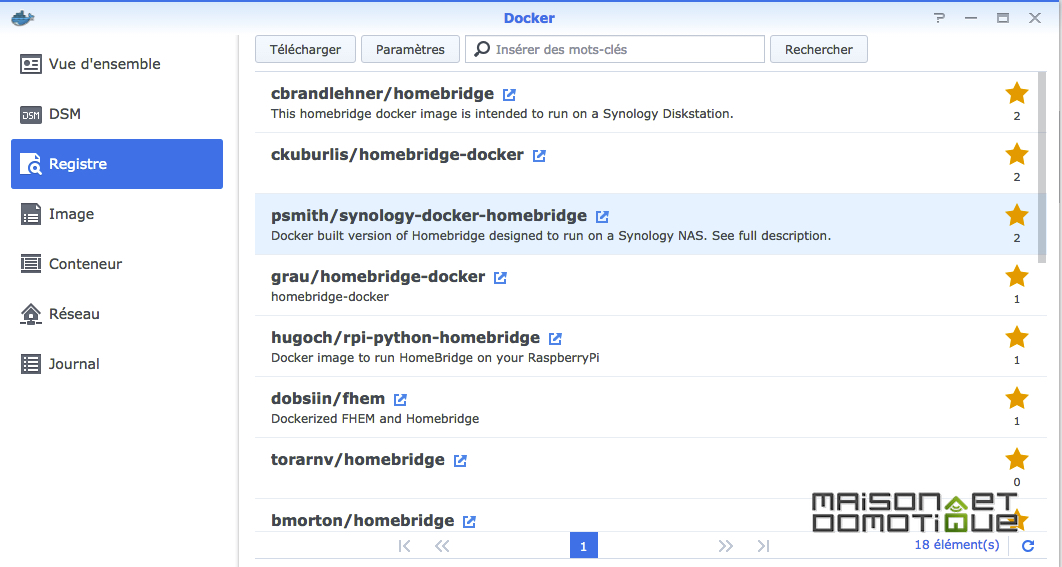Click the results list scrollbar
Image resolution: width=1062 pixels, height=567 pixels.
(1042, 167)
